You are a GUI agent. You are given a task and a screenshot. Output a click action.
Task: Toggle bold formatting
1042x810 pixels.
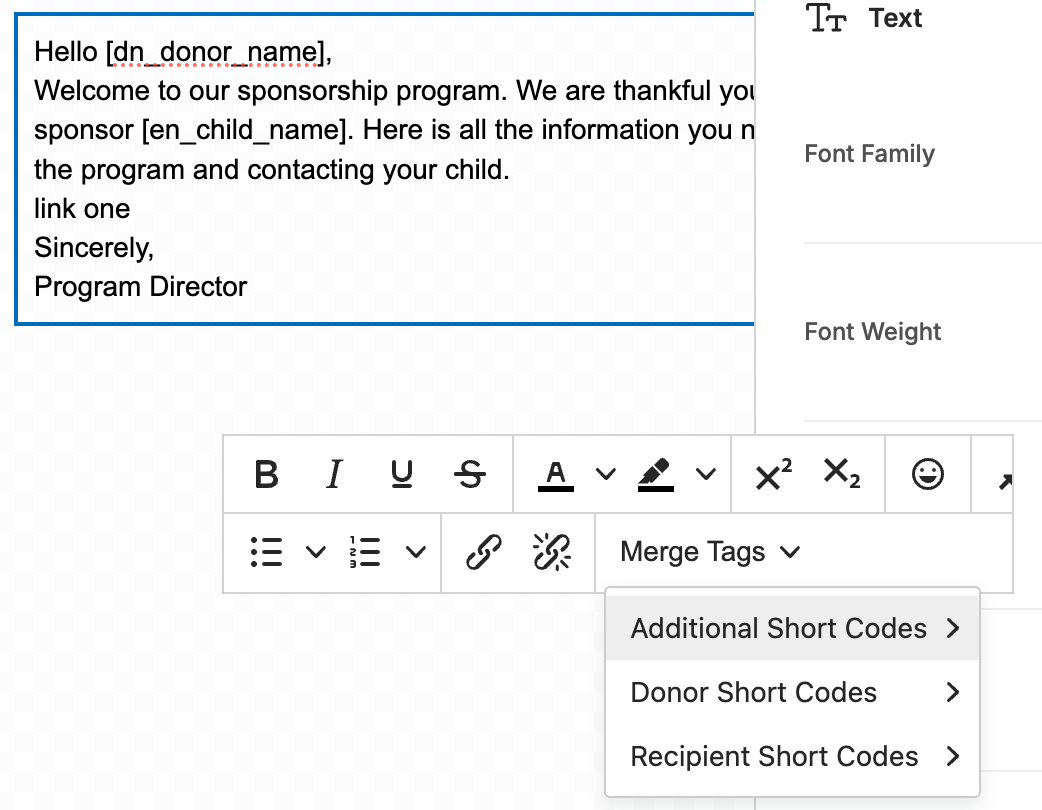[x=266, y=474]
